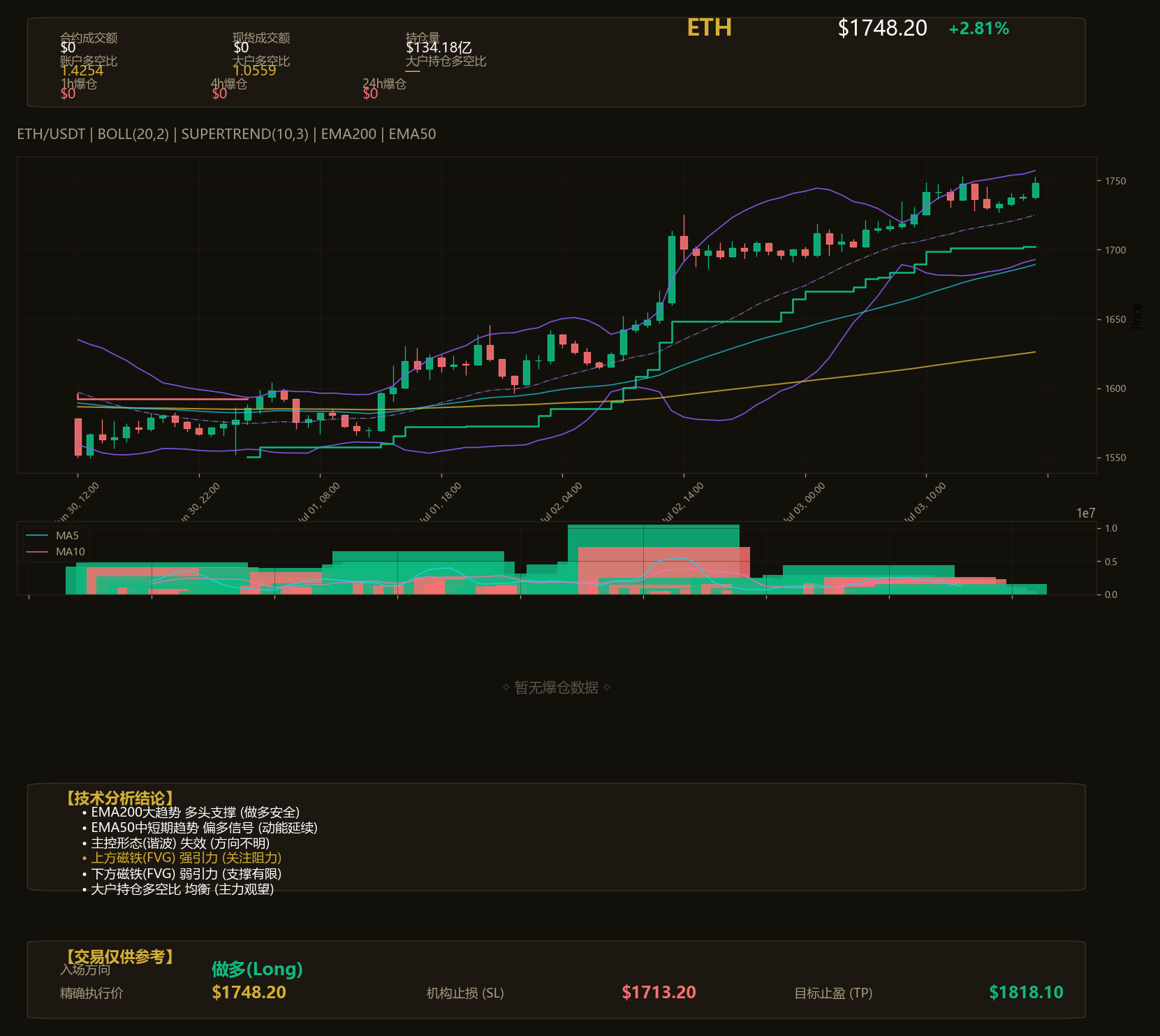Click the 0.5 volume axis label
Screen dimensions: 1160x1036
tap(1111, 562)
